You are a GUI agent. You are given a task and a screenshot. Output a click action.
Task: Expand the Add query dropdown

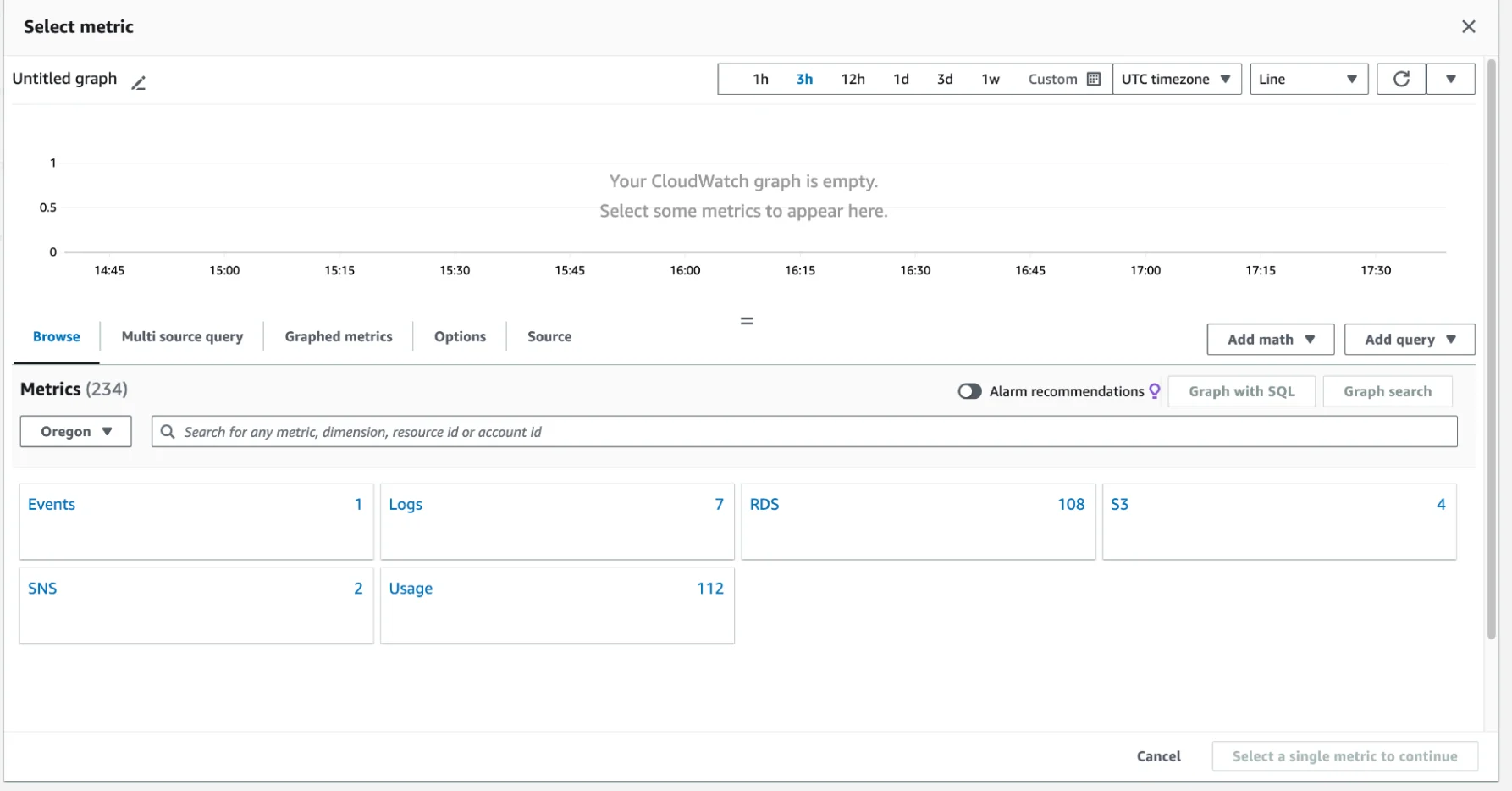pos(1410,339)
